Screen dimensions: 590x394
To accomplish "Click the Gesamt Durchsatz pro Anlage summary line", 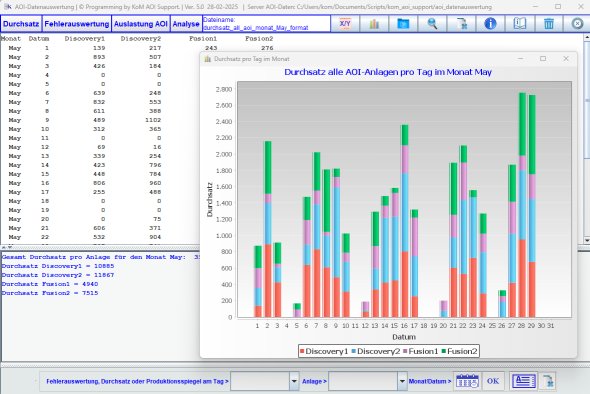I will point(100,257).
